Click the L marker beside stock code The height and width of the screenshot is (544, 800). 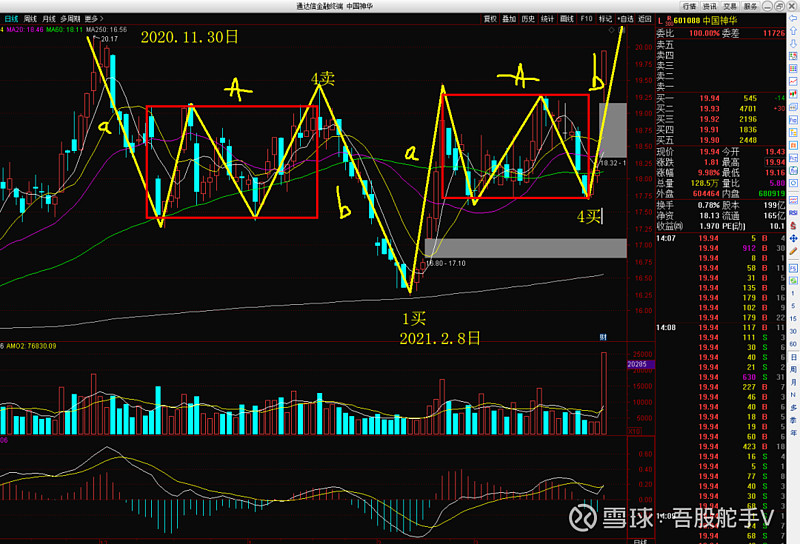click(660, 21)
